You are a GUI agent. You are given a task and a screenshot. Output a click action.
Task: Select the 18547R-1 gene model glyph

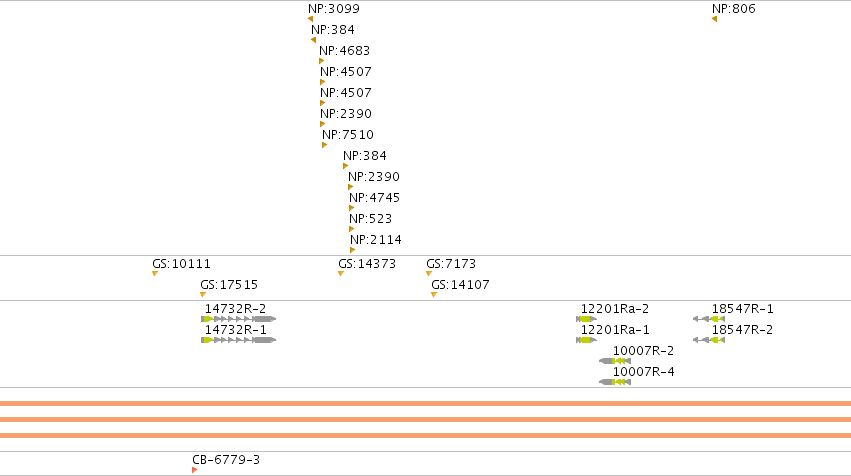[709, 319]
